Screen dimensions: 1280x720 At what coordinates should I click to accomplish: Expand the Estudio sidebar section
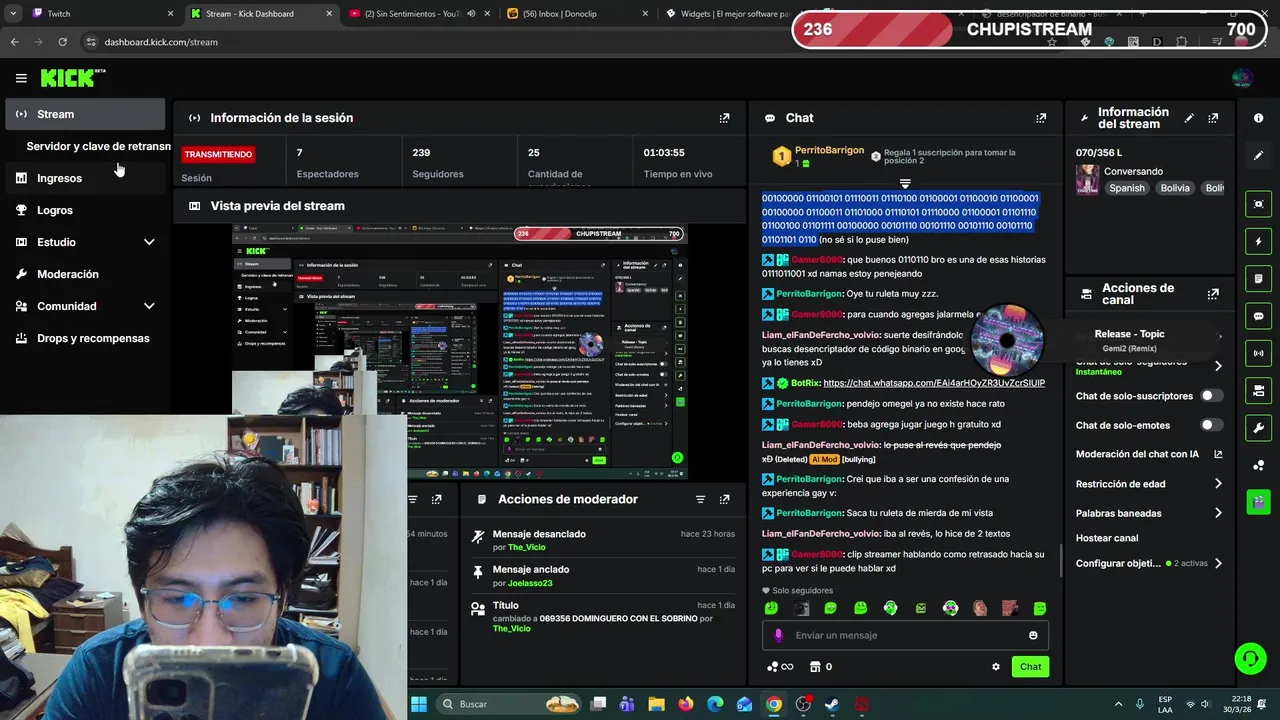pyautogui.click(x=149, y=242)
